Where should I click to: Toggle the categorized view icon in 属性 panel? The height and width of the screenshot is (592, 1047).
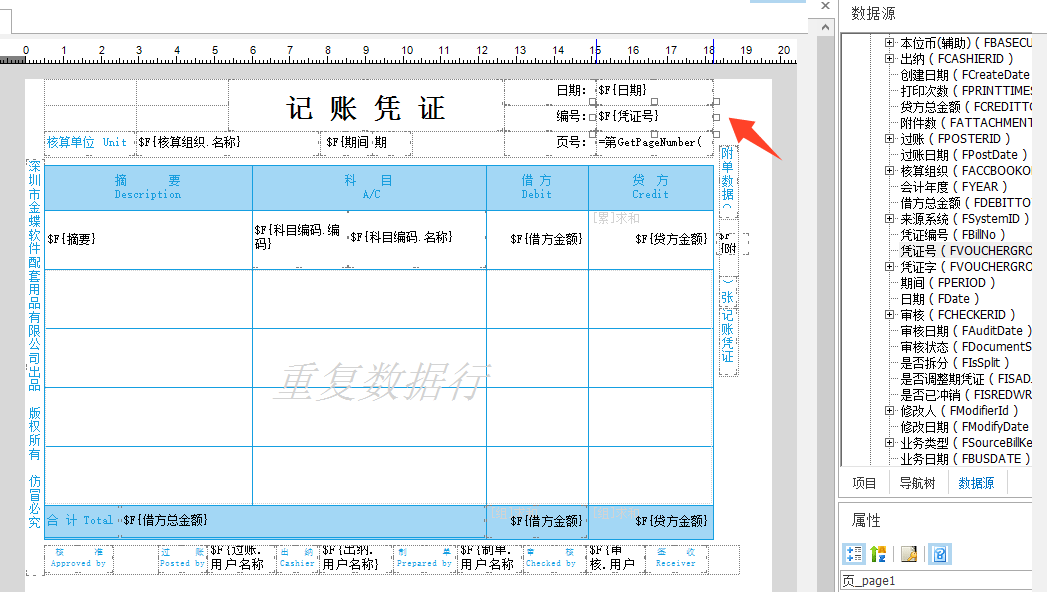(855, 553)
